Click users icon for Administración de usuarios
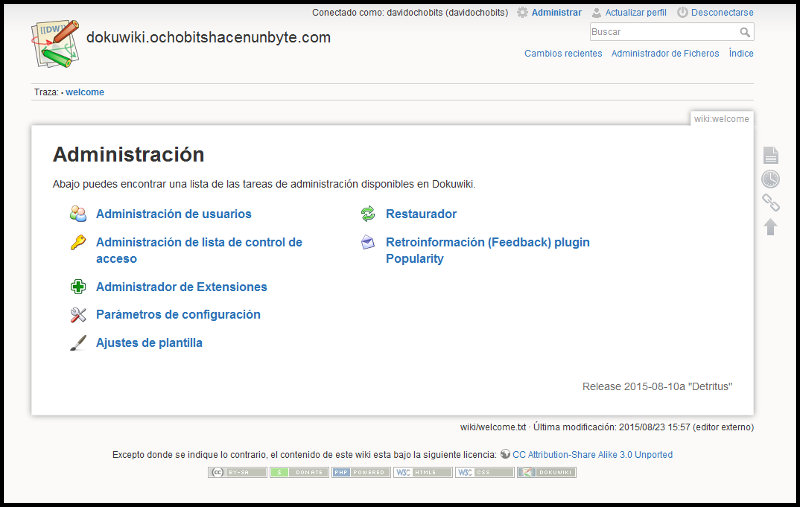The width and height of the screenshot is (800, 507). (x=78, y=214)
